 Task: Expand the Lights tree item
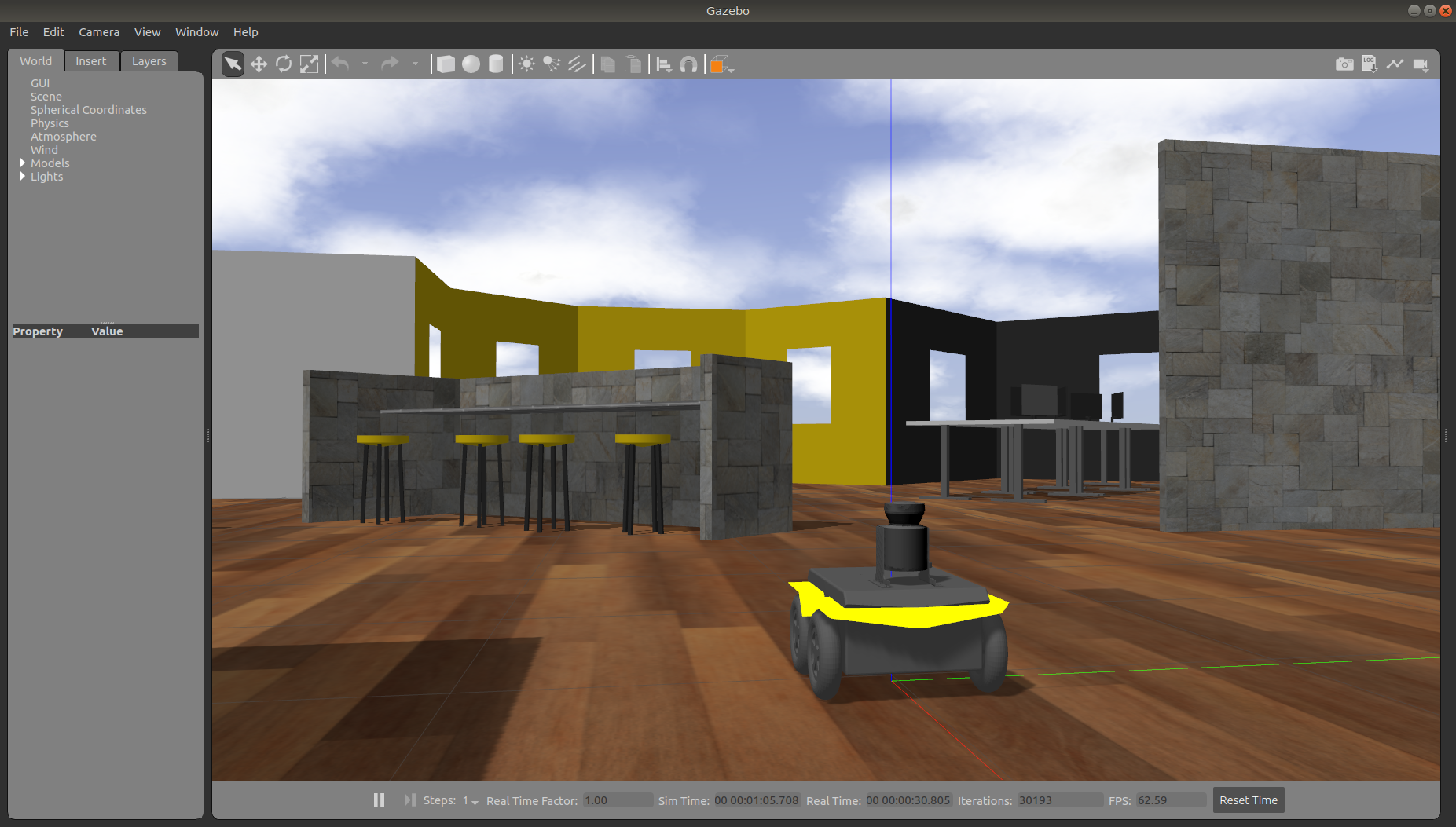tap(23, 176)
